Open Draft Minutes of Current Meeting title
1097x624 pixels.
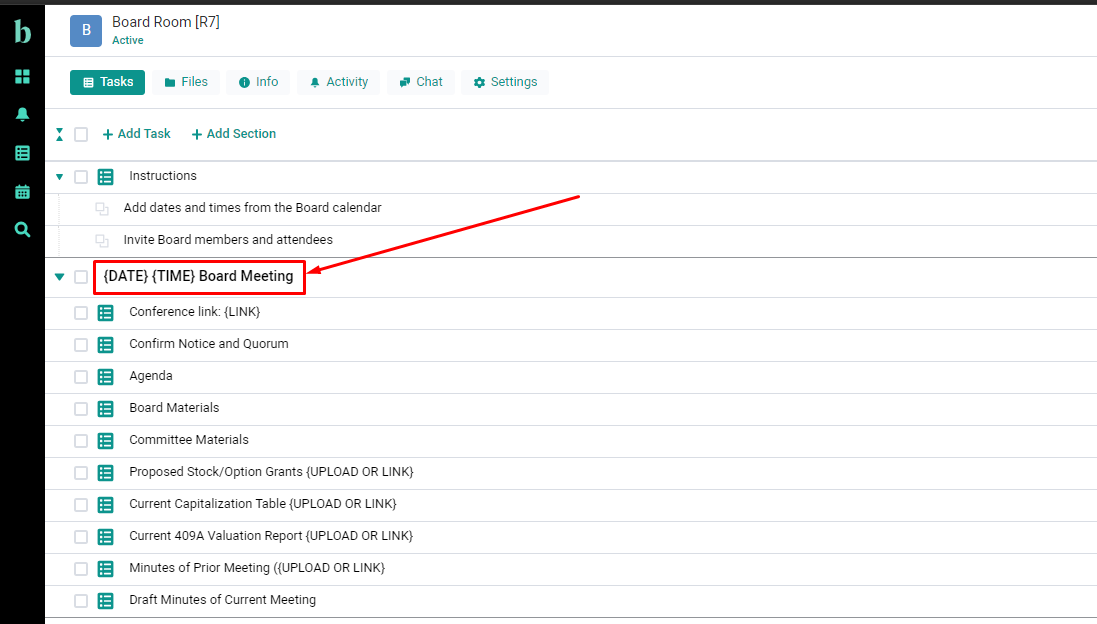[x=222, y=600]
